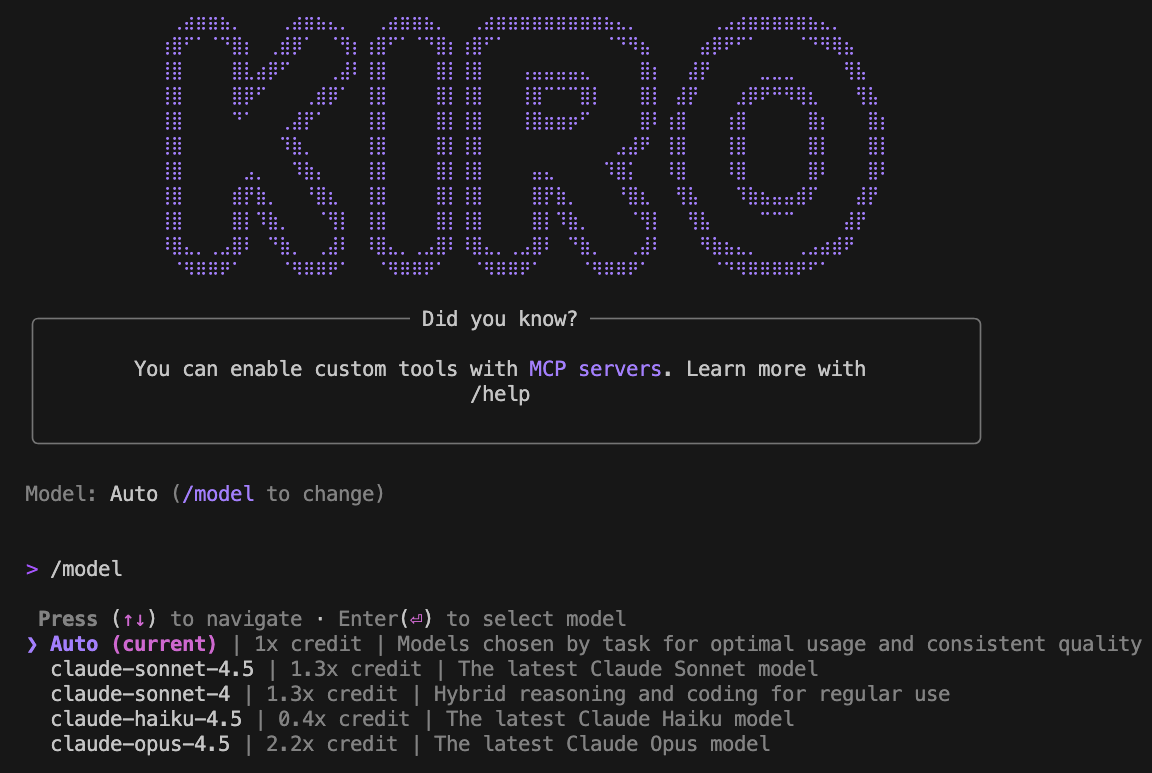1152x773 pixels.
Task: Click the typed /model command at prompt
Action: pyautogui.click(x=86, y=569)
